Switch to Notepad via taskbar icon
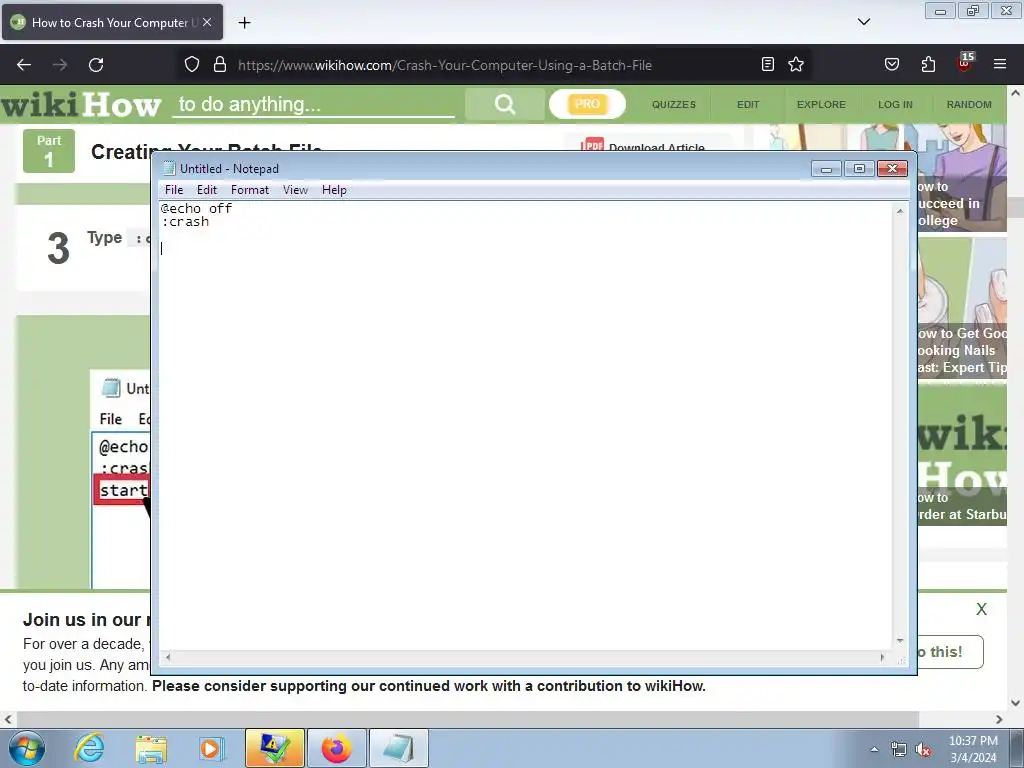This screenshot has height=768, width=1024. [398, 748]
